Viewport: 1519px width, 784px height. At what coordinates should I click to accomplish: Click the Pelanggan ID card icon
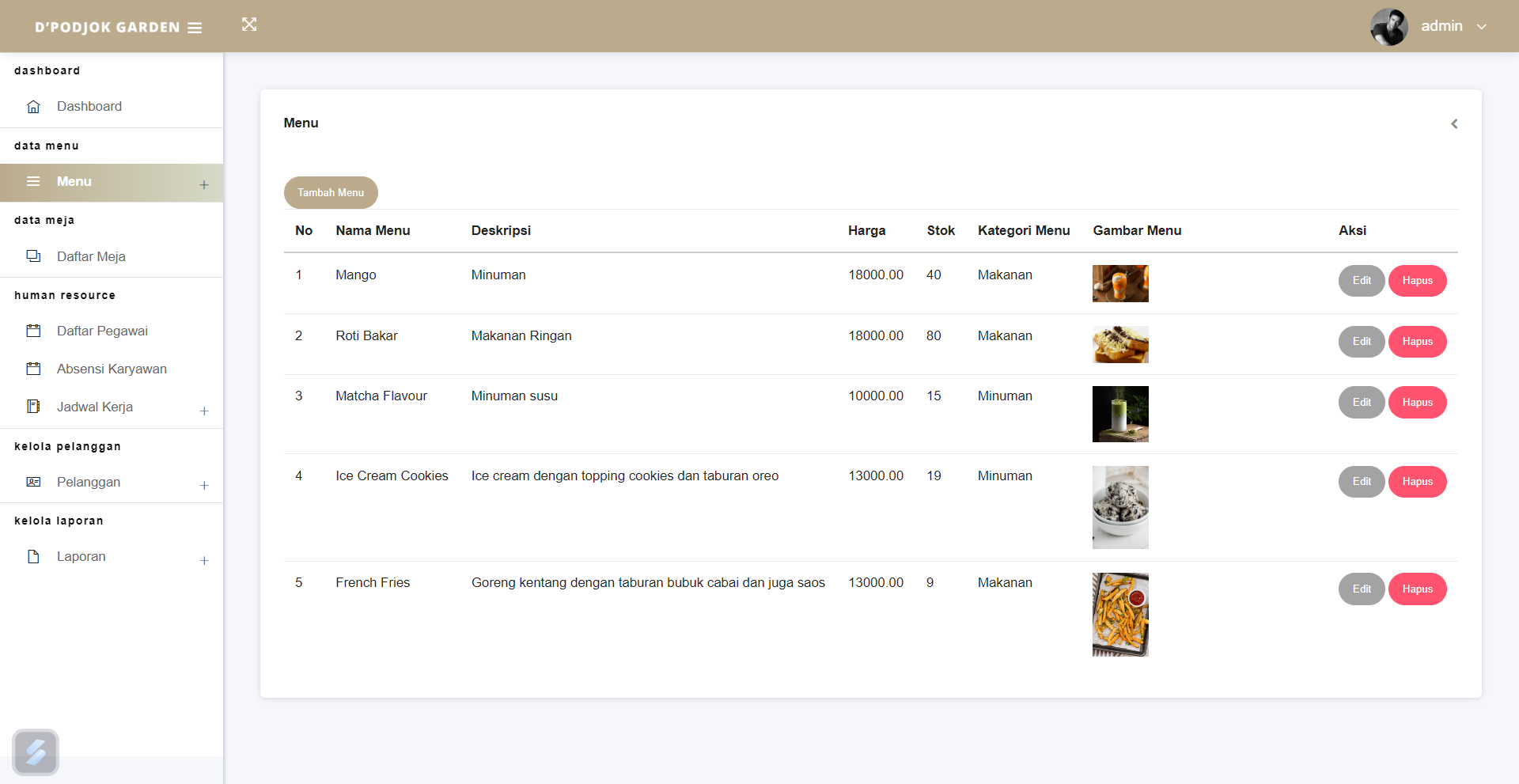click(33, 482)
